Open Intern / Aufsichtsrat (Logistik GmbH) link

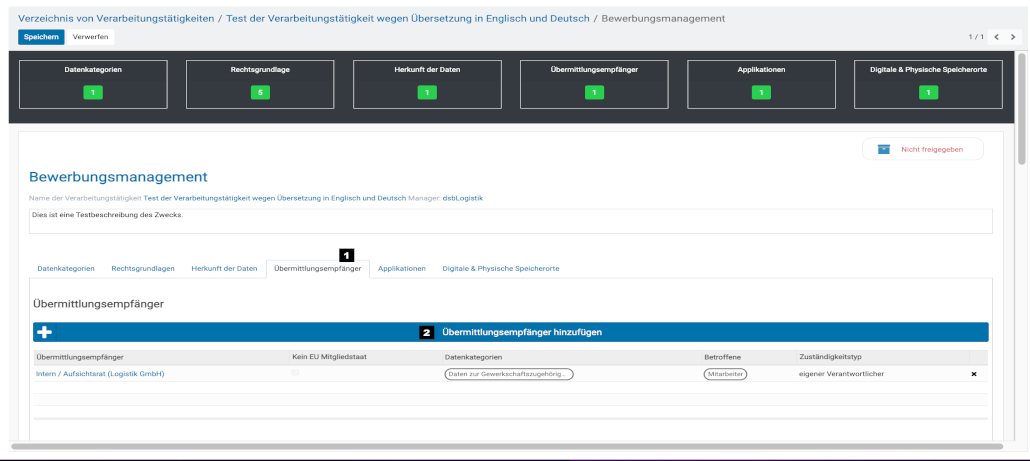pyautogui.click(x=100, y=374)
